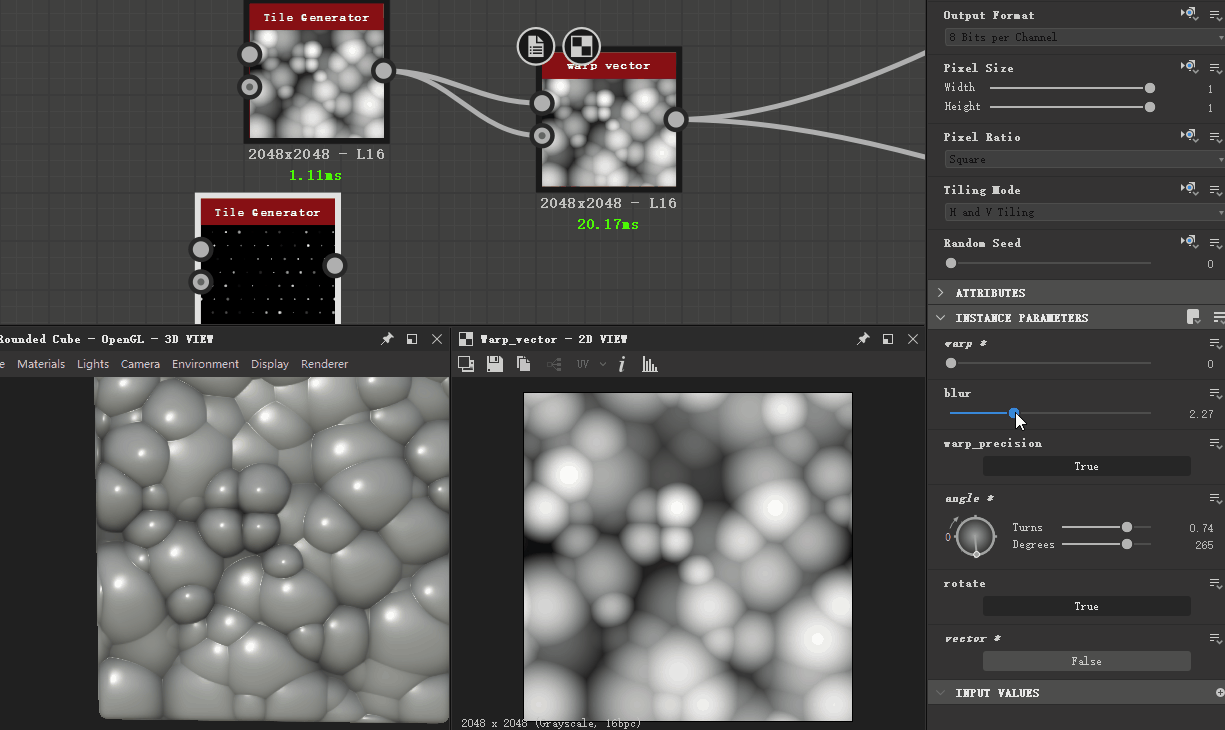Screen dimensions: 1225x730
Task: Open Output Format options menu icon
Action: 1215,15
